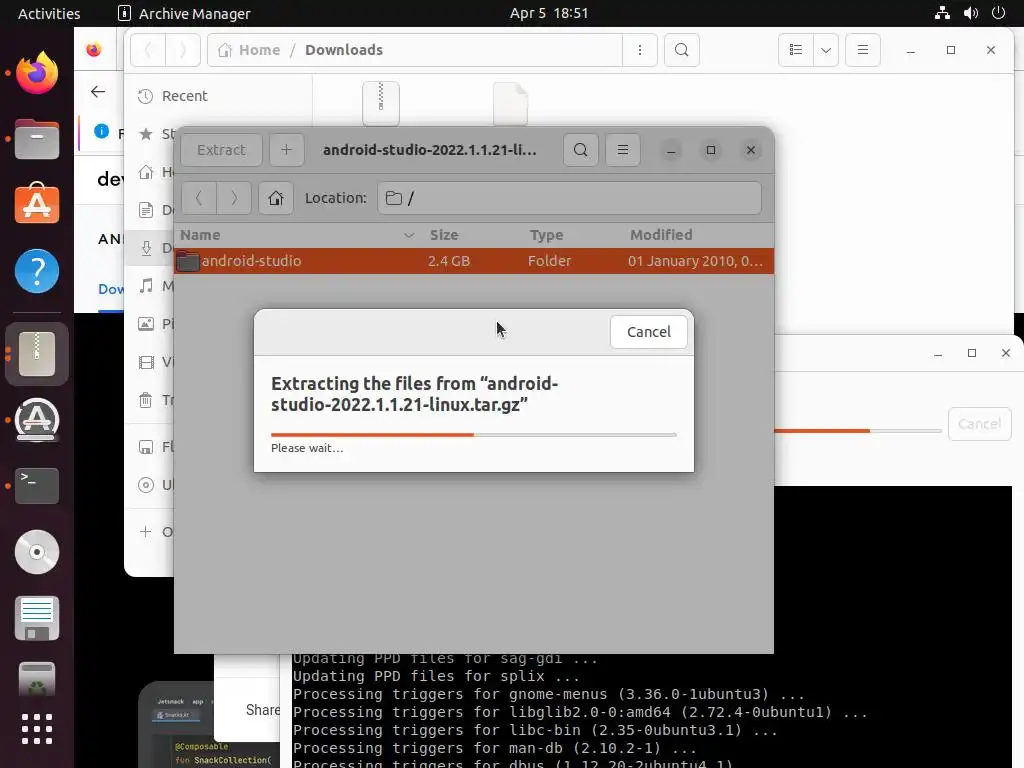Open Software Updater from the dock
This screenshot has width=1024, height=768.
pyautogui.click(x=37, y=420)
